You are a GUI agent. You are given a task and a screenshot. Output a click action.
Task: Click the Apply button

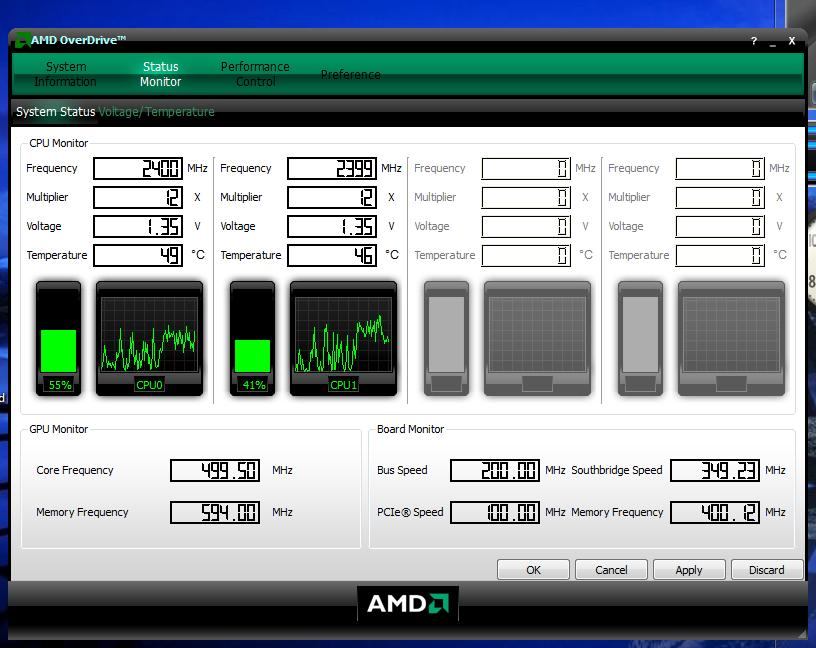[x=689, y=570]
